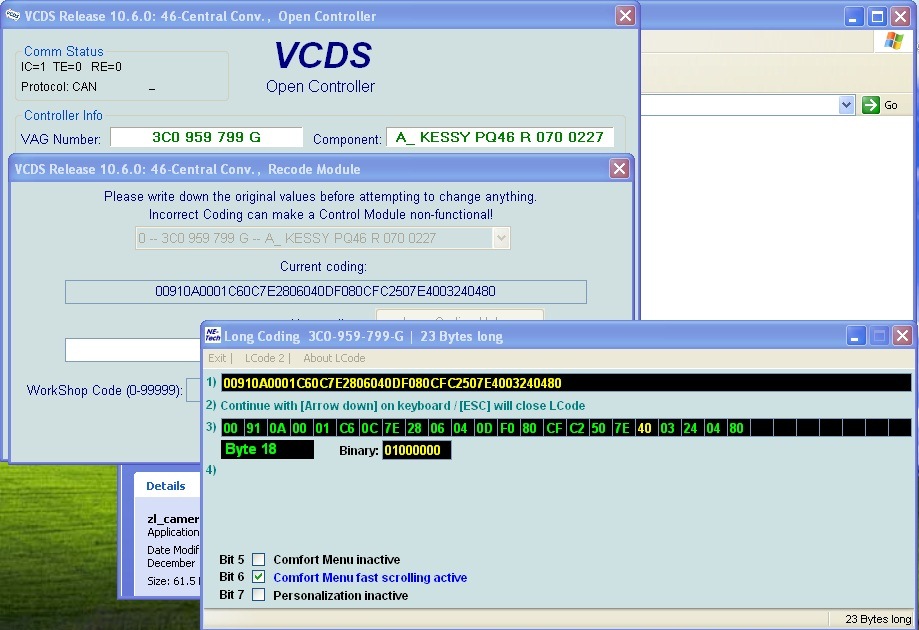Click the new coding input box in Recode Module
Image resolution: width=919 pixels, height=630 pixels.
point(133,350)
